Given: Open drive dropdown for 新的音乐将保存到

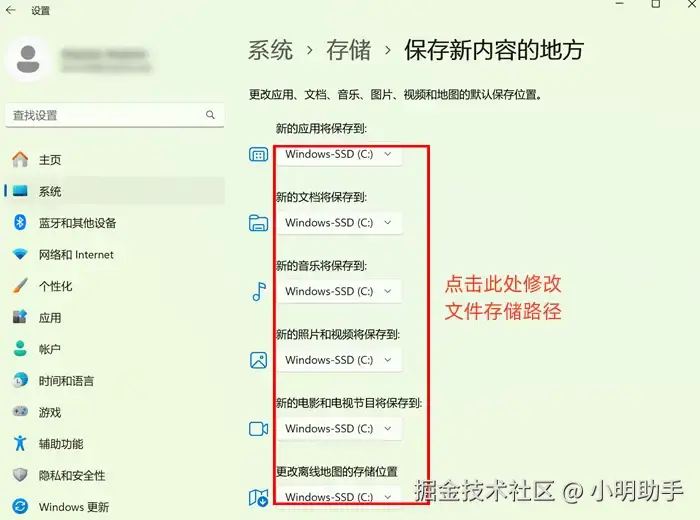Looking at the screenshot, I should [x=339, y=291].
